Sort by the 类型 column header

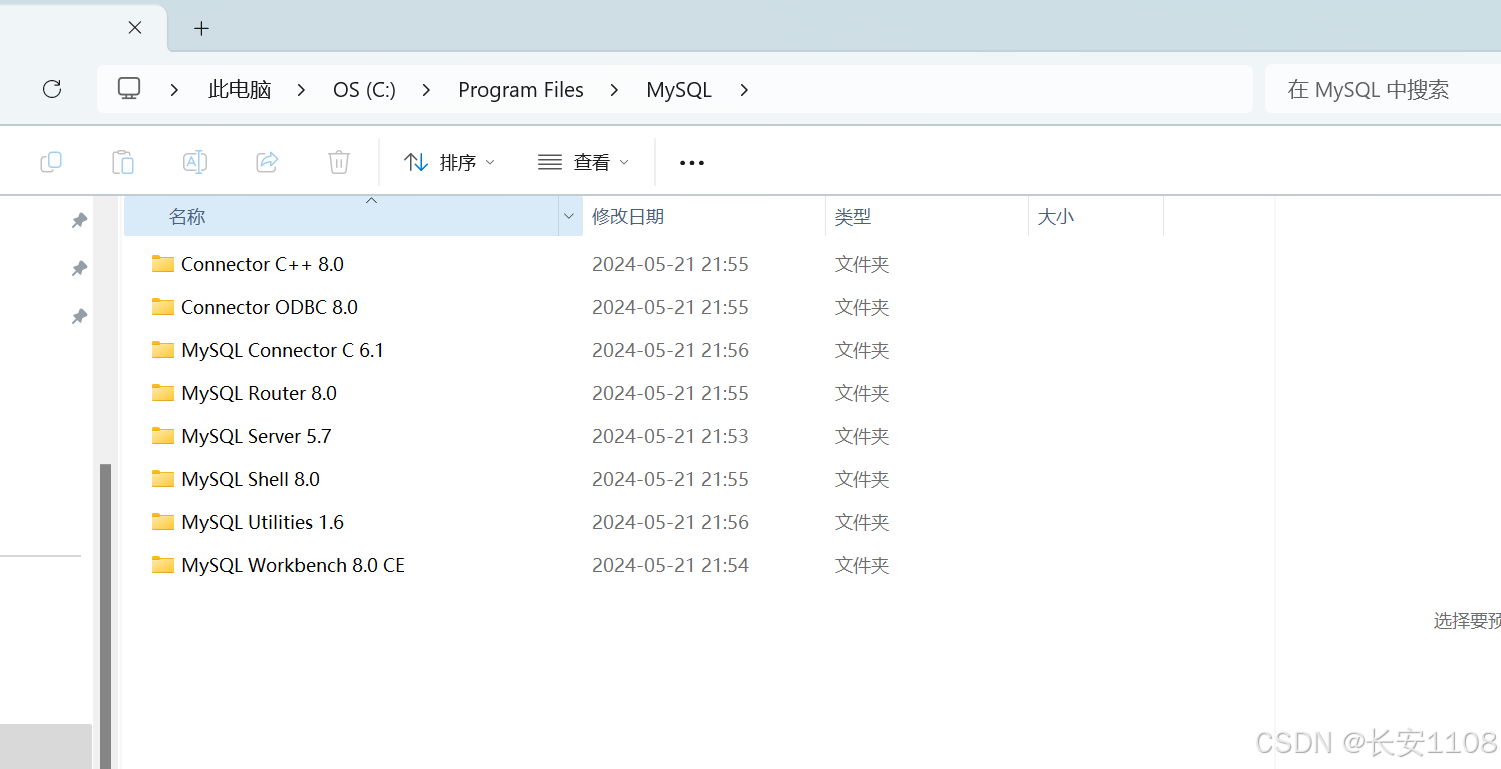(x=927, y=216)
